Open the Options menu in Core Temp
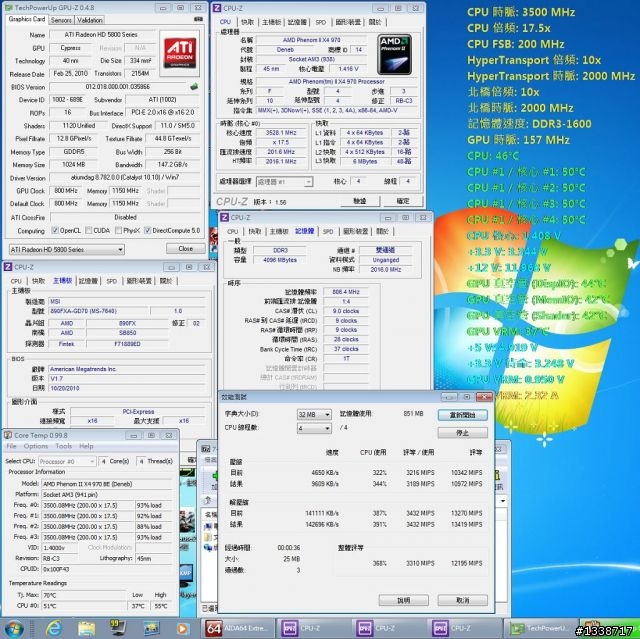640x639 pixels. [36, 446]
